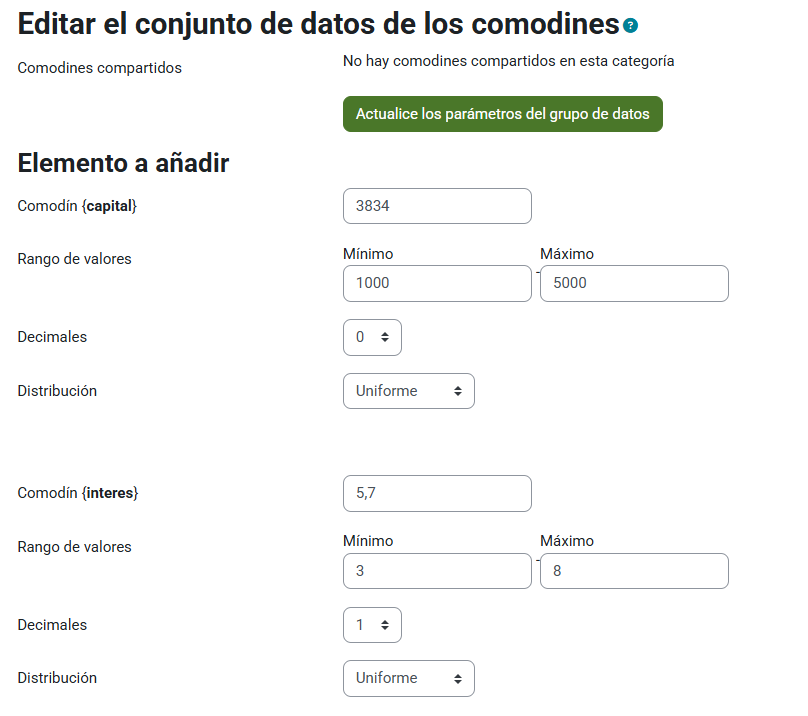Focus the capital wildcard value field showing 3834
The width and height of the screenshot is (808, 716).
coord(437,206)
